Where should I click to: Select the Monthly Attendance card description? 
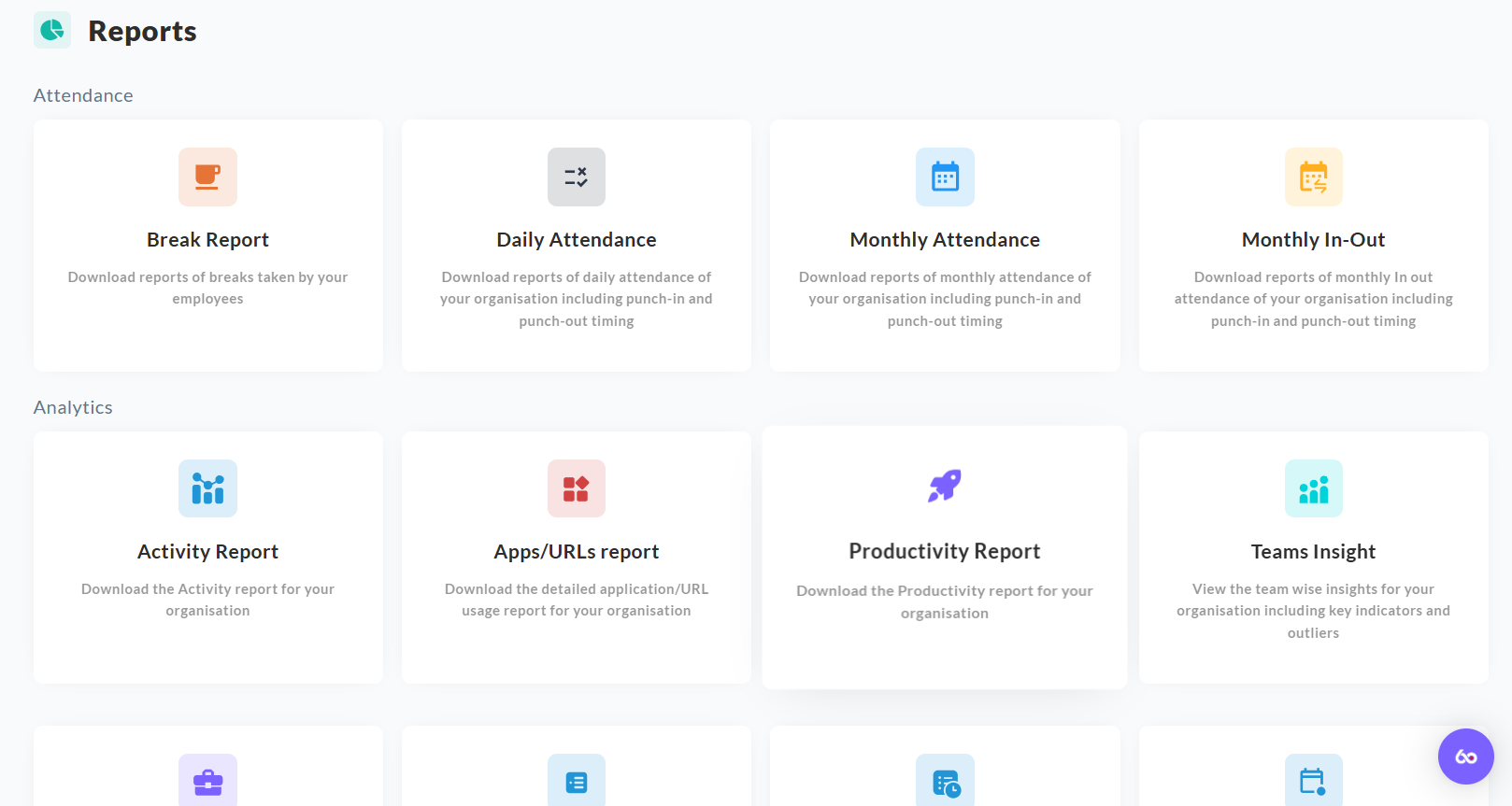click(x=945, y=299)
